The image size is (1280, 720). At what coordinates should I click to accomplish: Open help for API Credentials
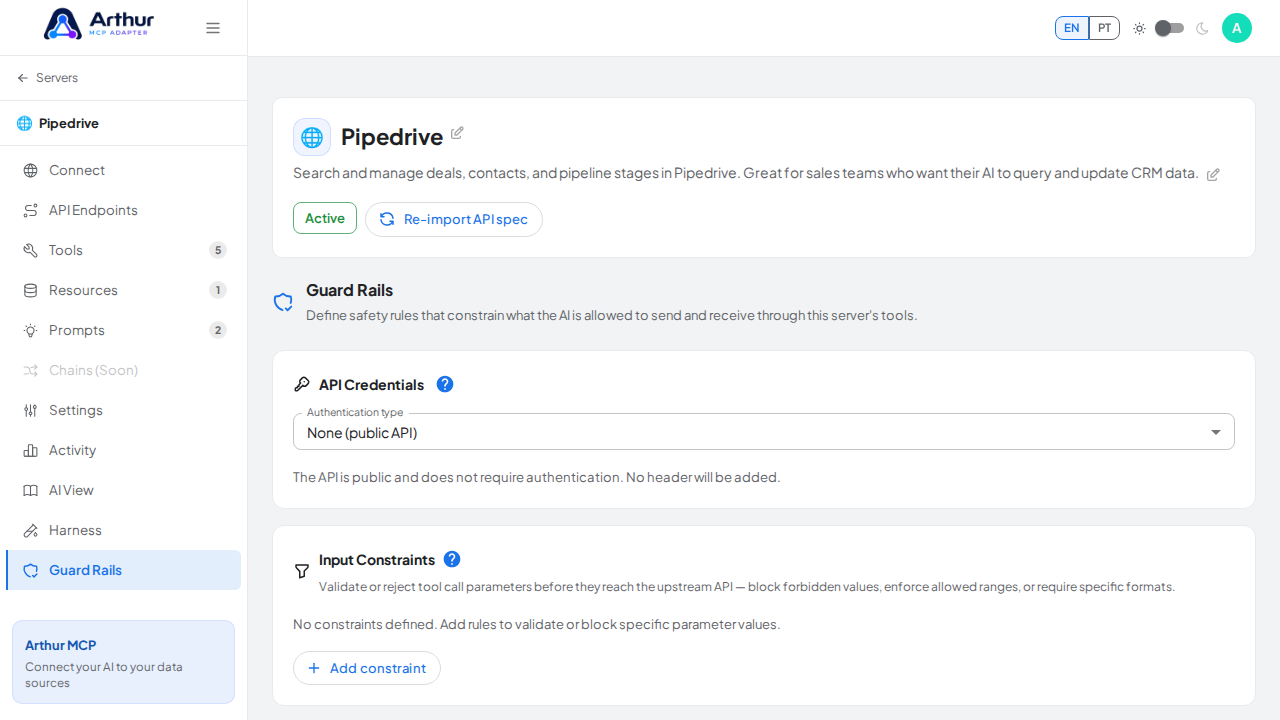[x=445, y=384]
